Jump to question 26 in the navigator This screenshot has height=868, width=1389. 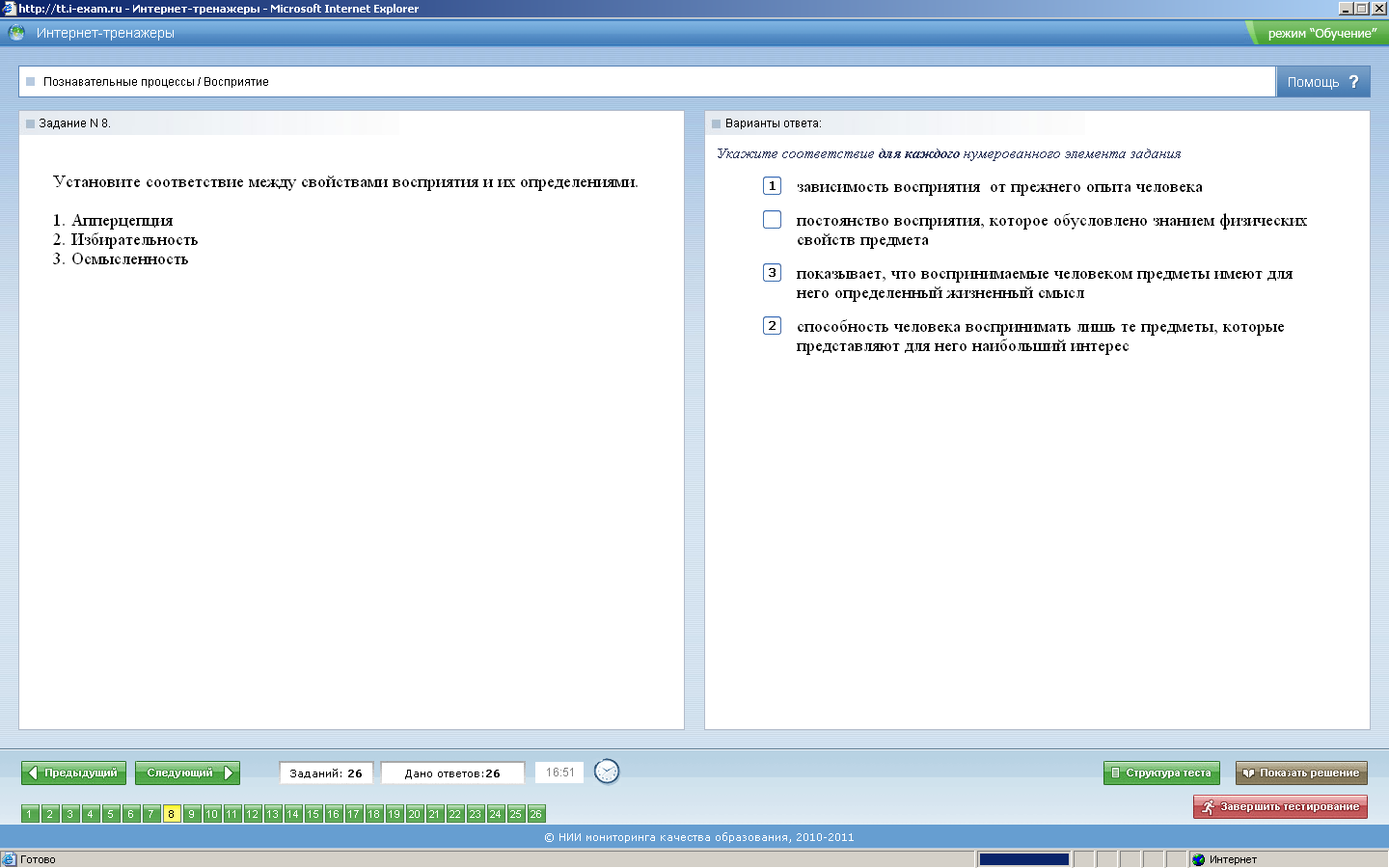pos(536,814)
